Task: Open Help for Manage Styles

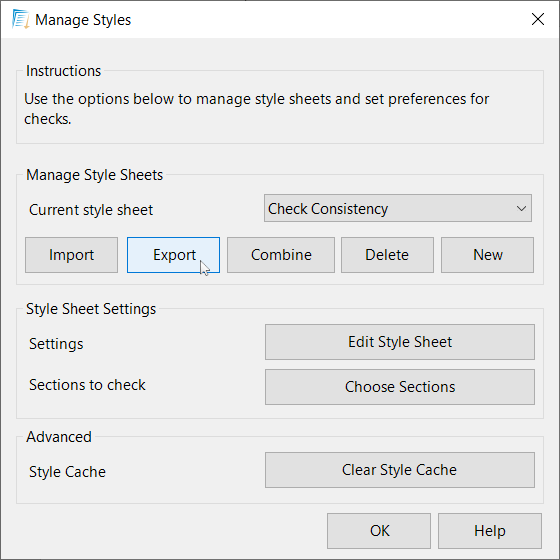Action: click(490, 531)
